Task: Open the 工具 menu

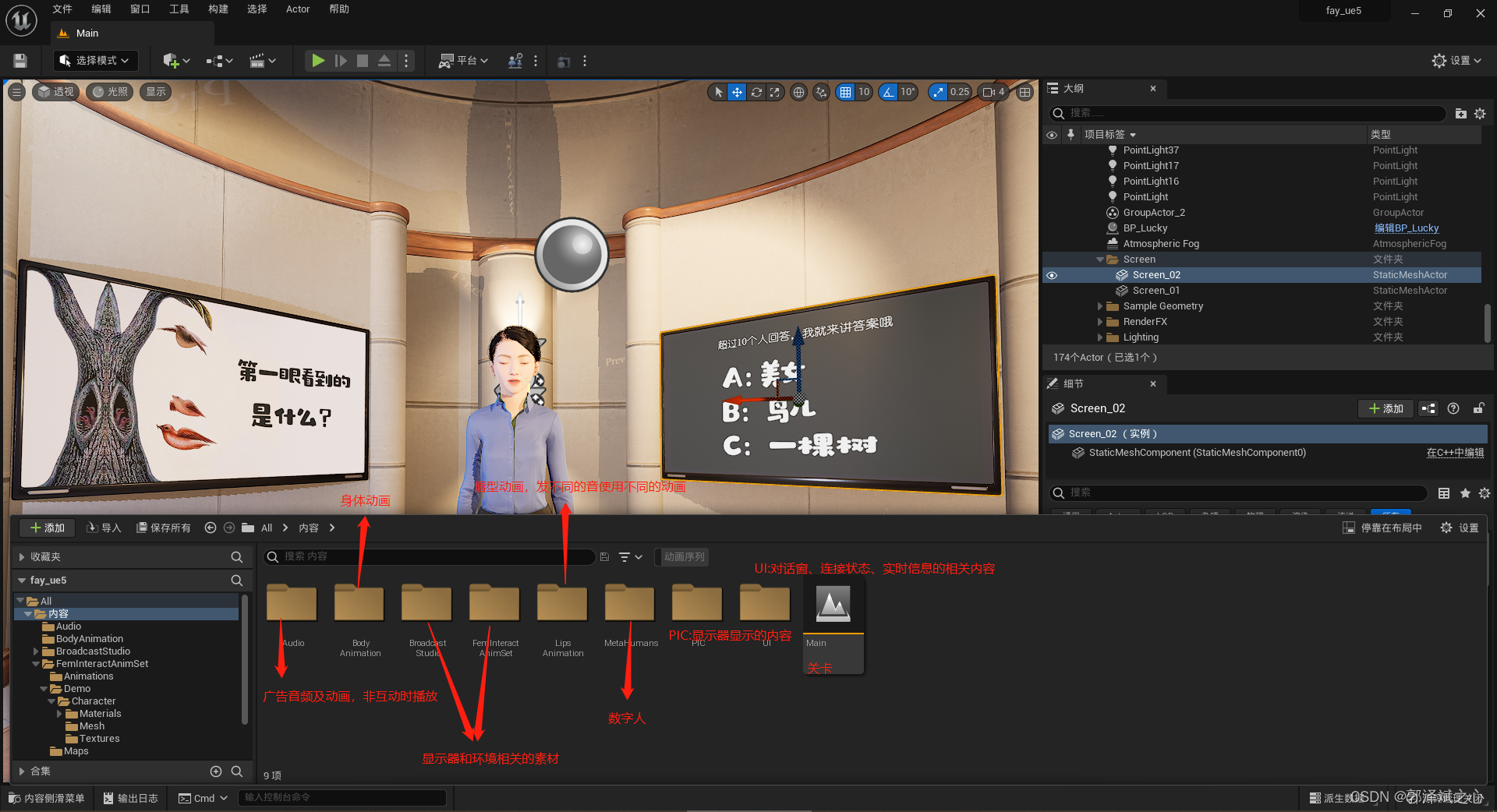Action: tap(179, 9)
